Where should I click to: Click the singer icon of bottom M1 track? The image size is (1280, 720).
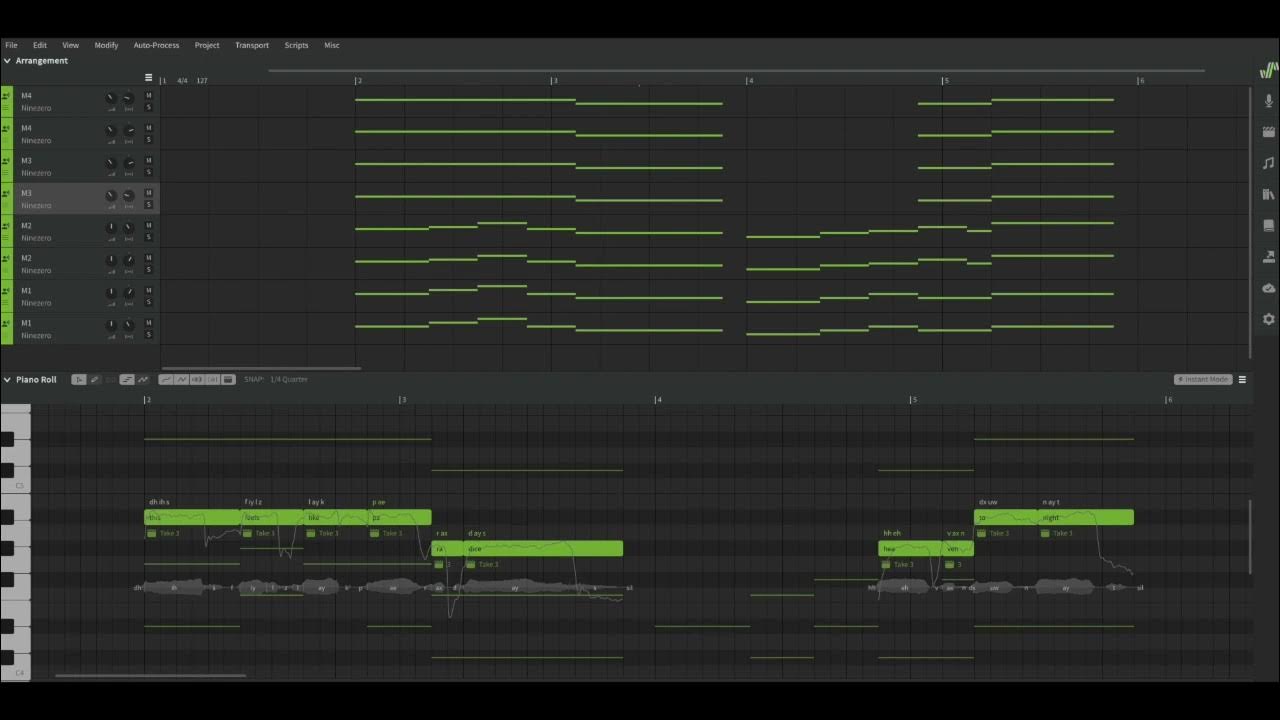(x=6, y=323)
